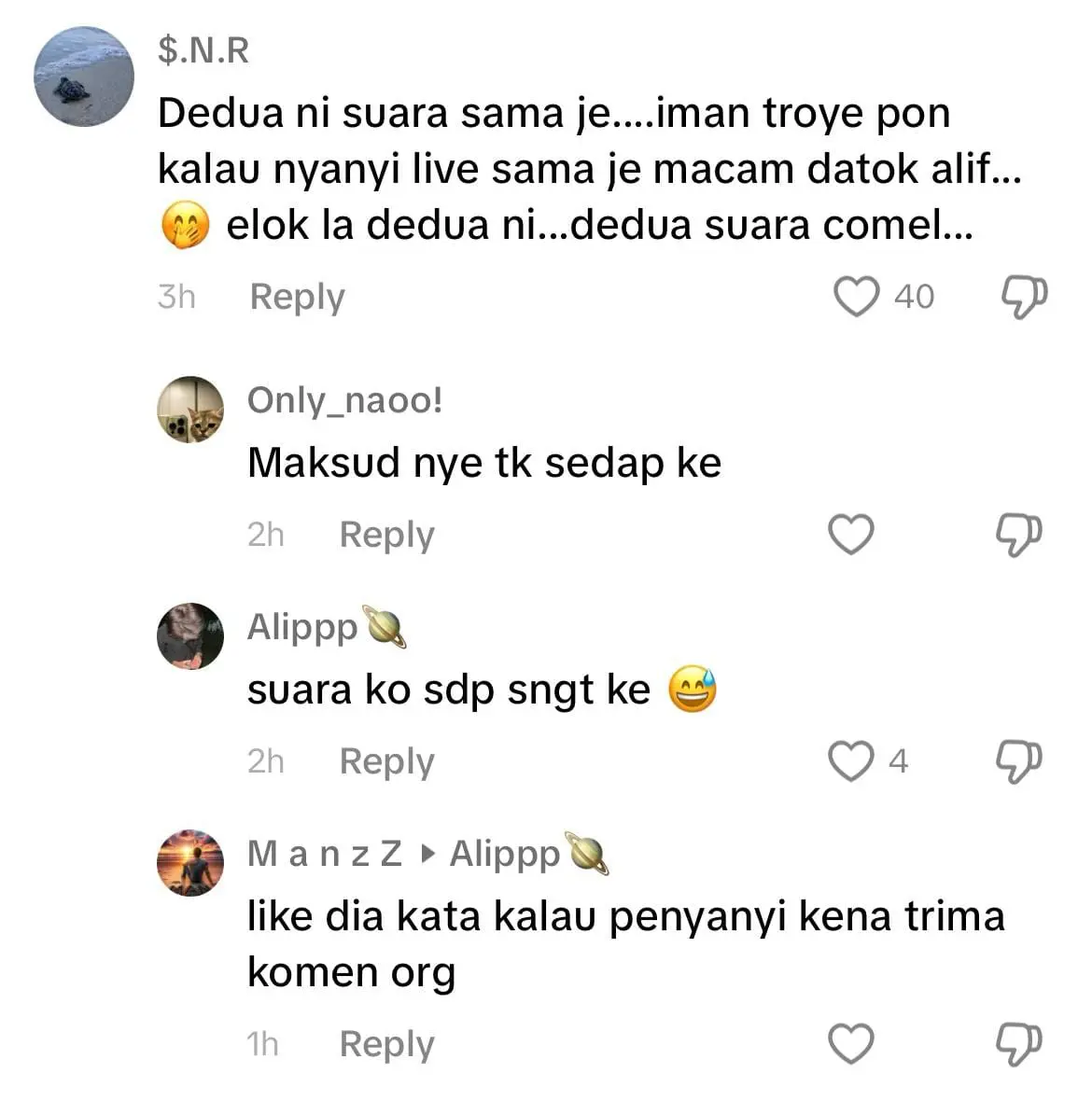Screen dimensions: 1092x1101
Task: Dislike the $.N.R comment
Action: click(1023, 297)
